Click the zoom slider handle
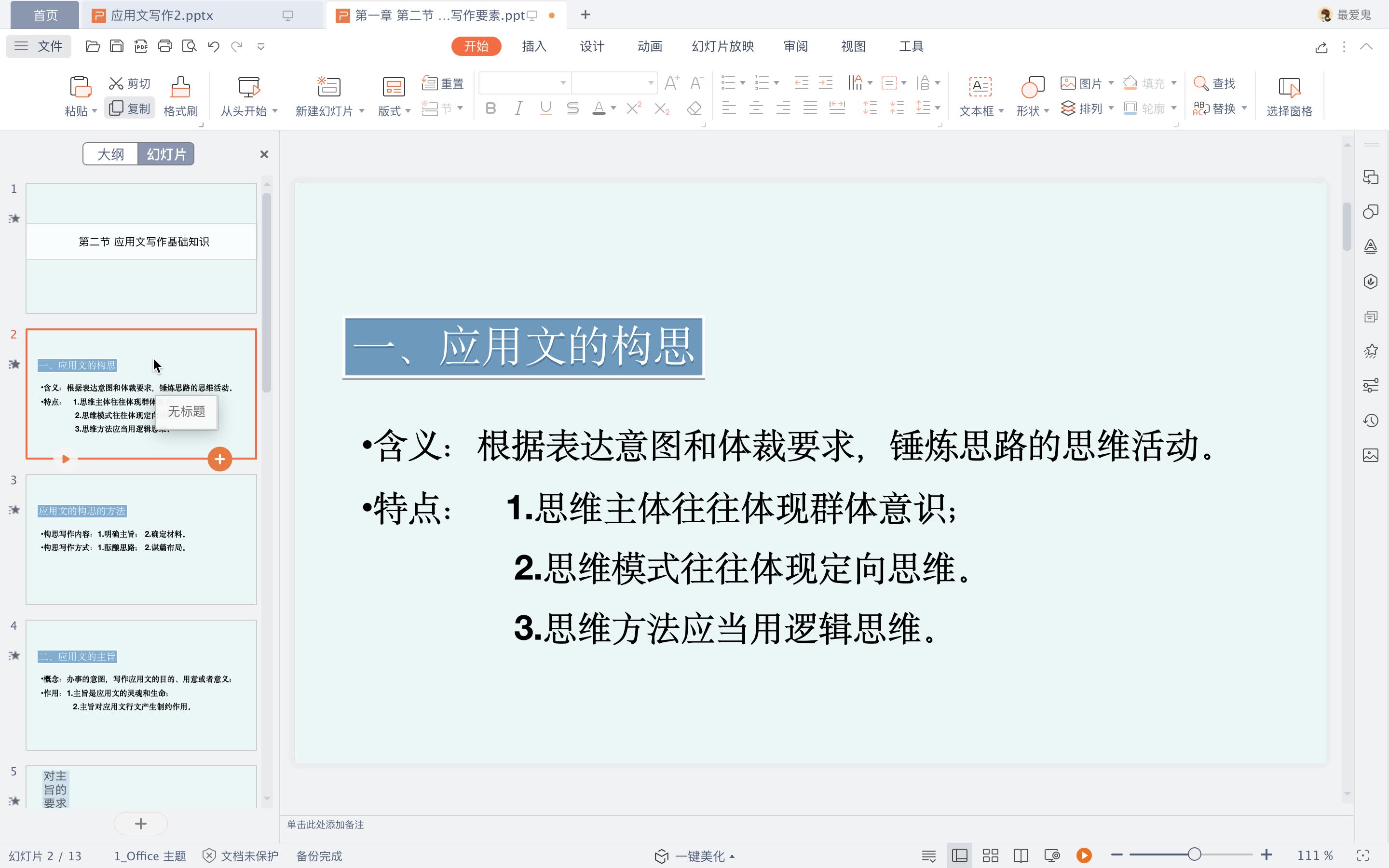The width and height of the screenshot is (1389, 868). 1195,855
